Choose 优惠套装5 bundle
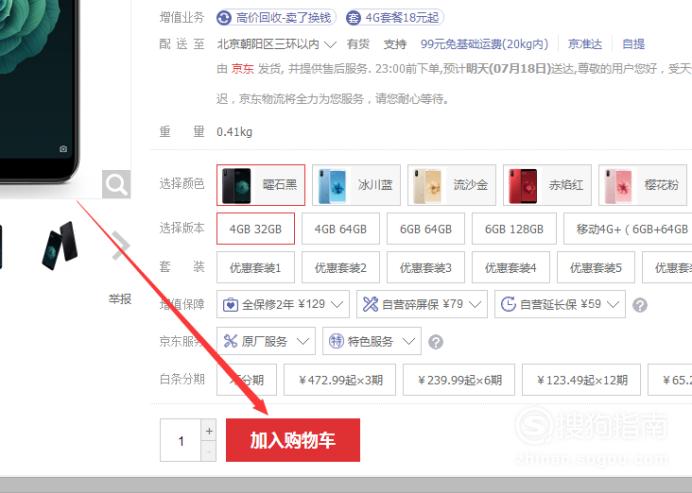The width and height of the screenshot is (692, 493). [596, 267]
